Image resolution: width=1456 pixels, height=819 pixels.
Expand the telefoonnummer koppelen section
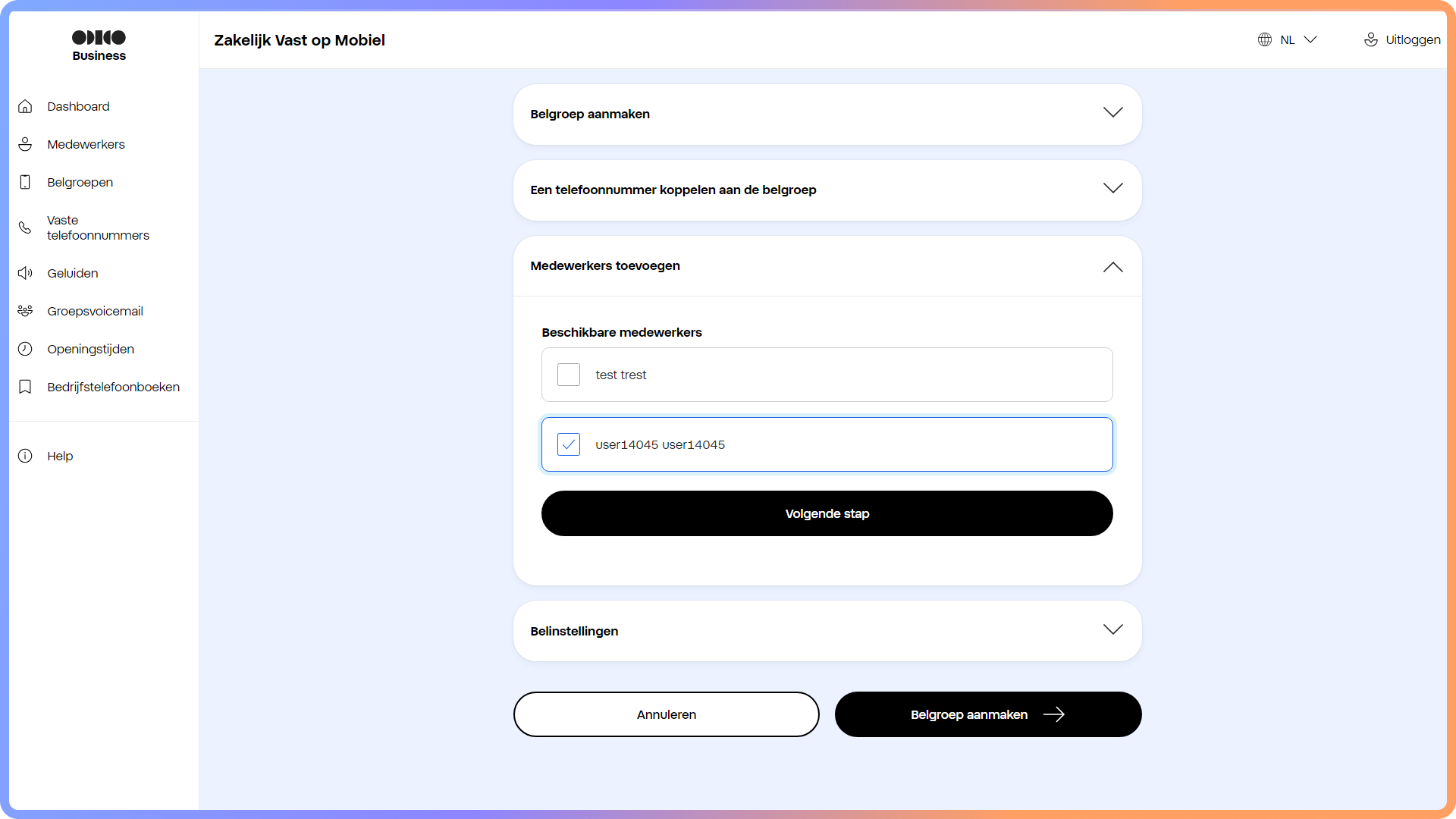[x=1112, y=188]
